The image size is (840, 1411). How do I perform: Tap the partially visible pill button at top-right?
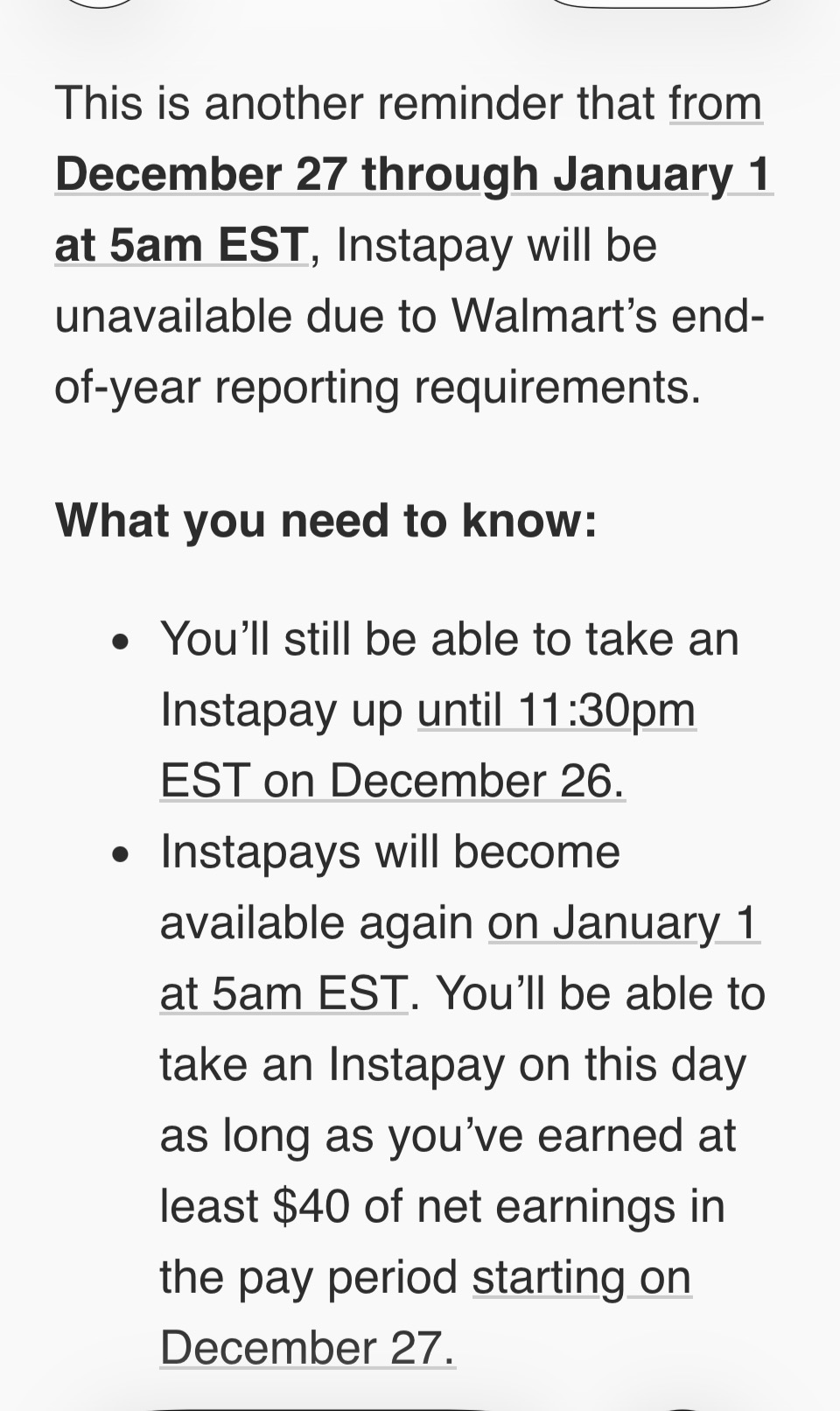point(661,3)
